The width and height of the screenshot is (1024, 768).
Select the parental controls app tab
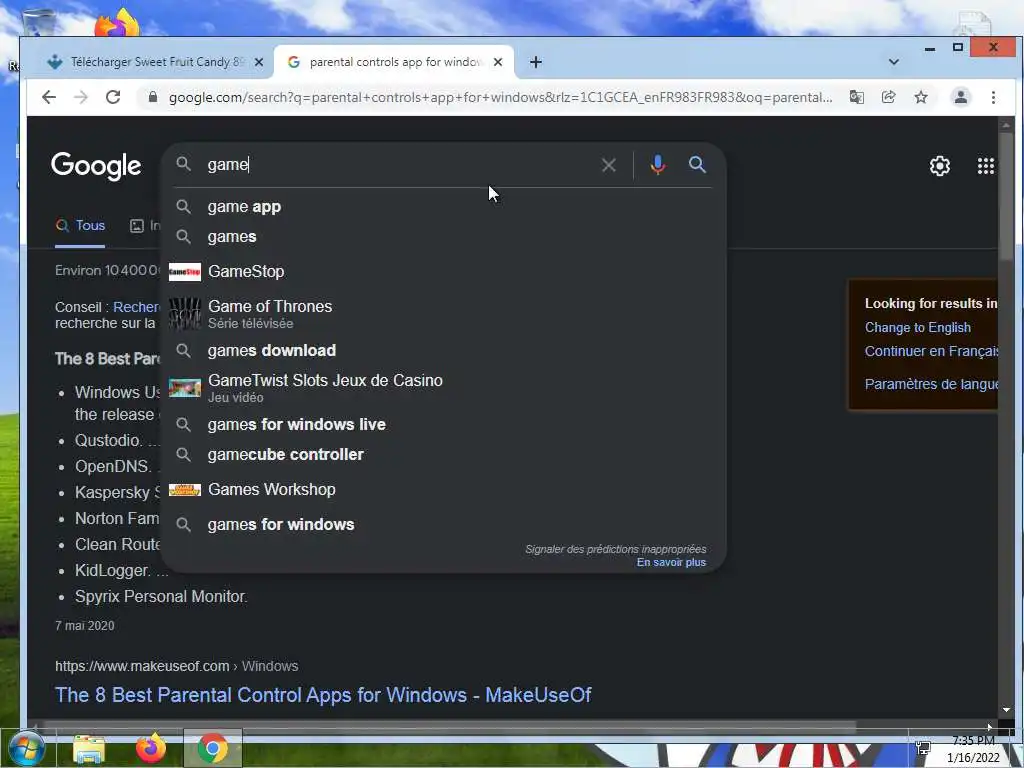pos(394,62)
